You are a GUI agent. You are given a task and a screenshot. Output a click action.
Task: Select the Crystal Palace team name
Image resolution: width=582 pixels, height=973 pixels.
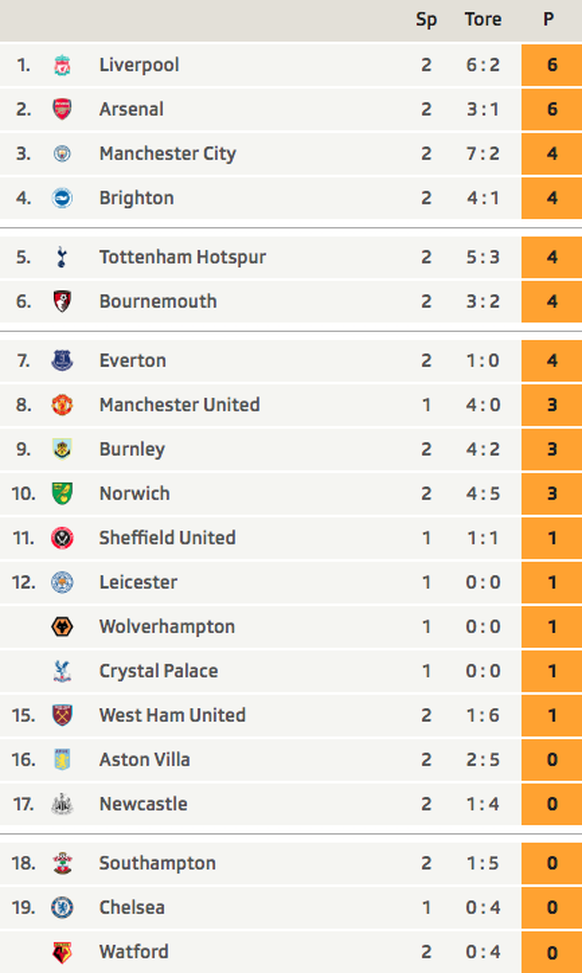pyautogui.click(x=159, y=671)
